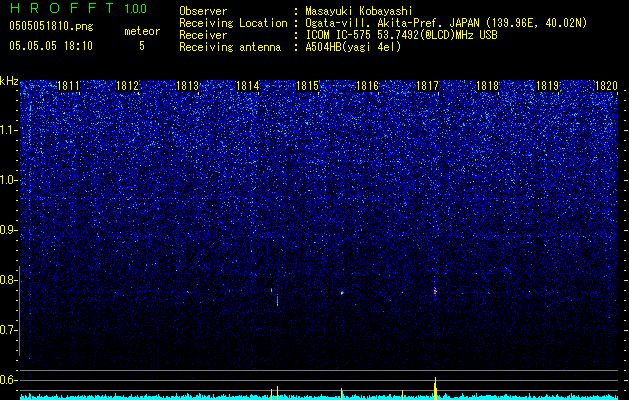Viewport: 629px width, 400px height.
Task: Click the 1.0 kHz axis label
Action: [x=9, y=181]
